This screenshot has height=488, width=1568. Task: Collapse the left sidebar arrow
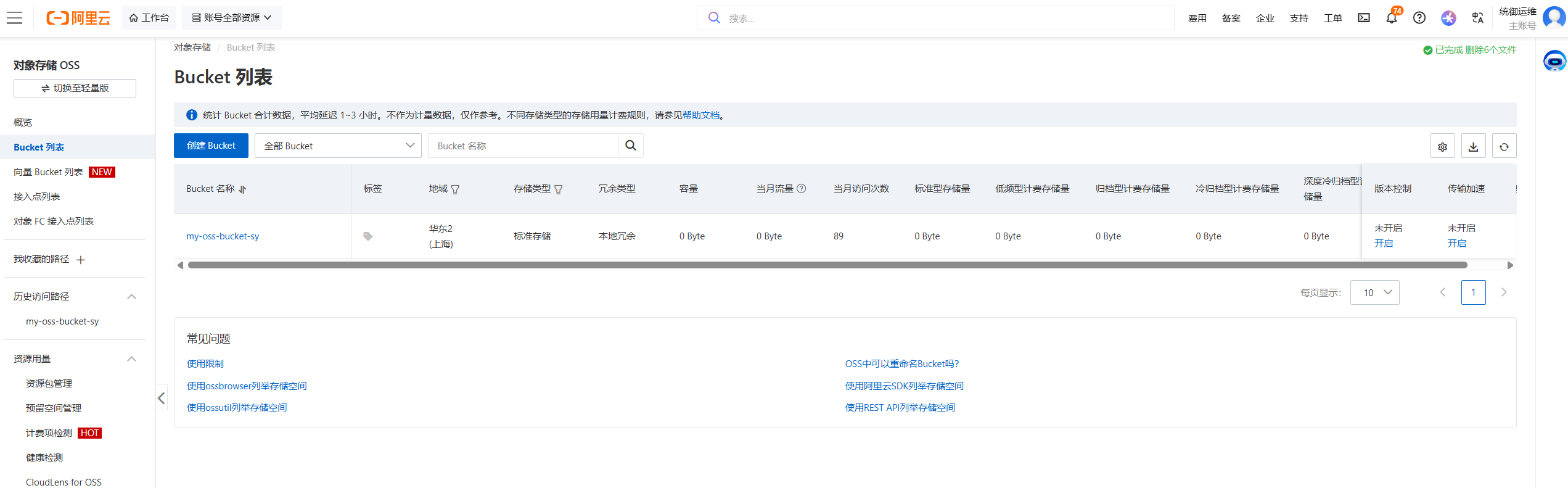pyautogui.click(x=161, y=398)
